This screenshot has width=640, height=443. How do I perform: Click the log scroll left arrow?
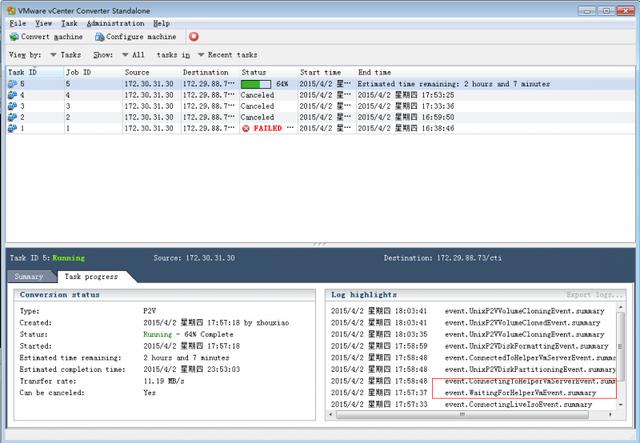coord(330,415)
